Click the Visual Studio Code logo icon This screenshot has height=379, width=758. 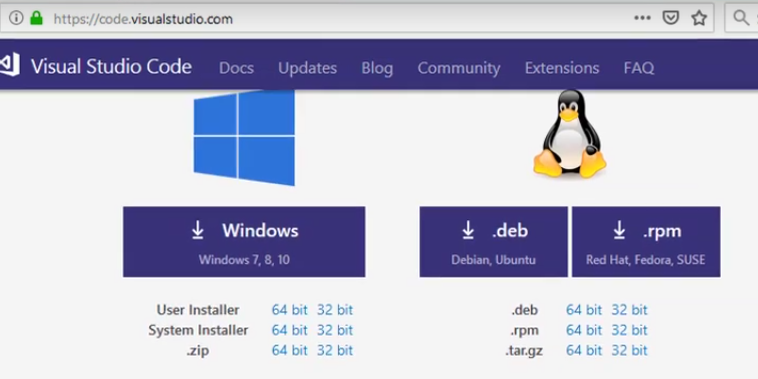[x=10, y=64]
